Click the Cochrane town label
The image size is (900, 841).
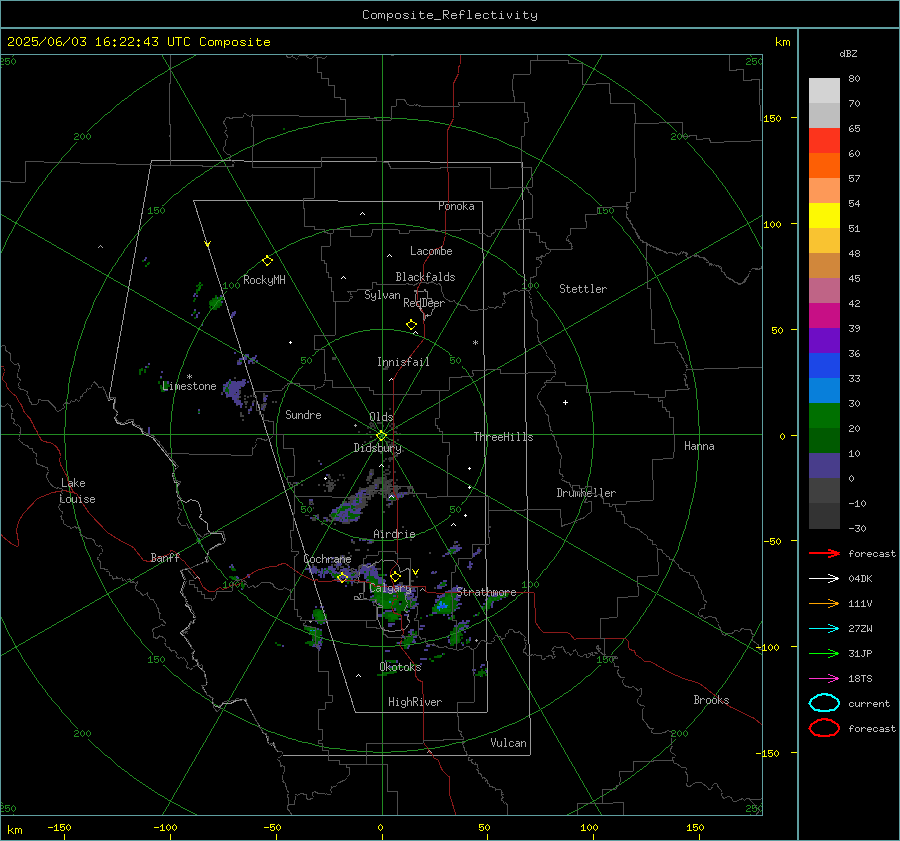[x=327, y=559]
